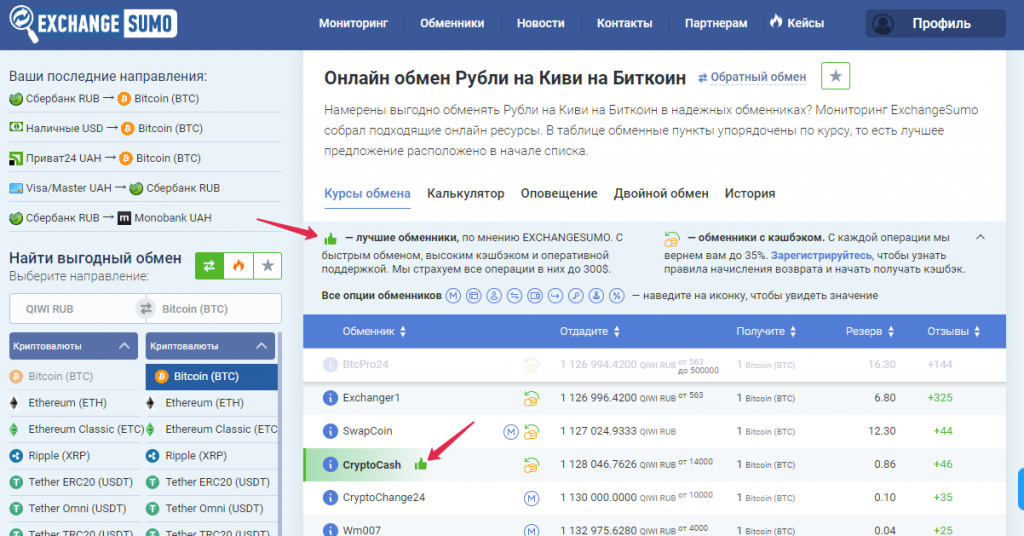Select Tether ERC20 (USDT) in left list
1024x536 pixels.
[80, 482]
